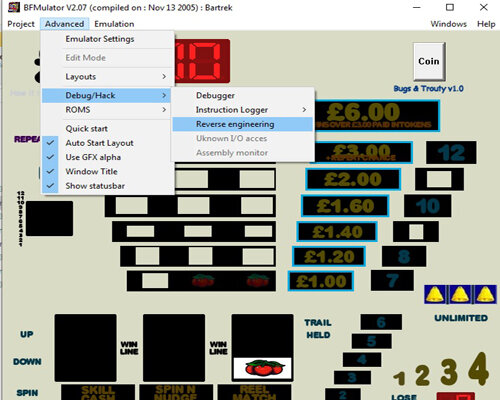This screenshot has height=400, width=500.
Task: Minimize the BFMulator window
Action: 417,7
